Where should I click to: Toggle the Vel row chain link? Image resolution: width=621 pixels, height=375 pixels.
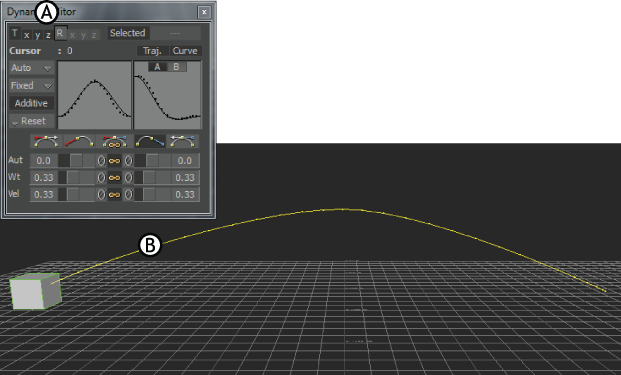pos(114,195)
